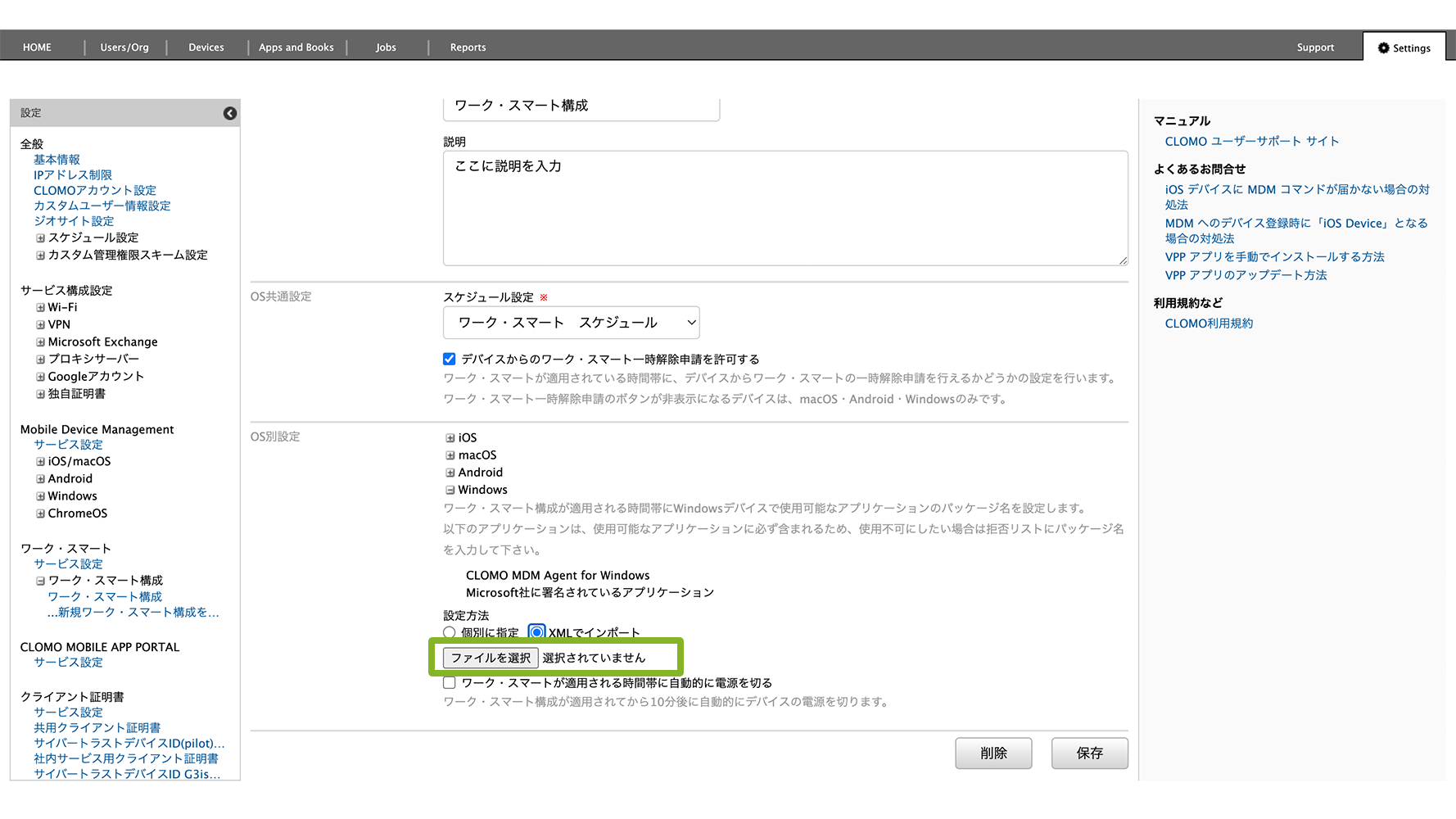This screenshot has height=819, width=1456.
Task: Open the Reports menu tab
Action: click(x=468, y=48)
